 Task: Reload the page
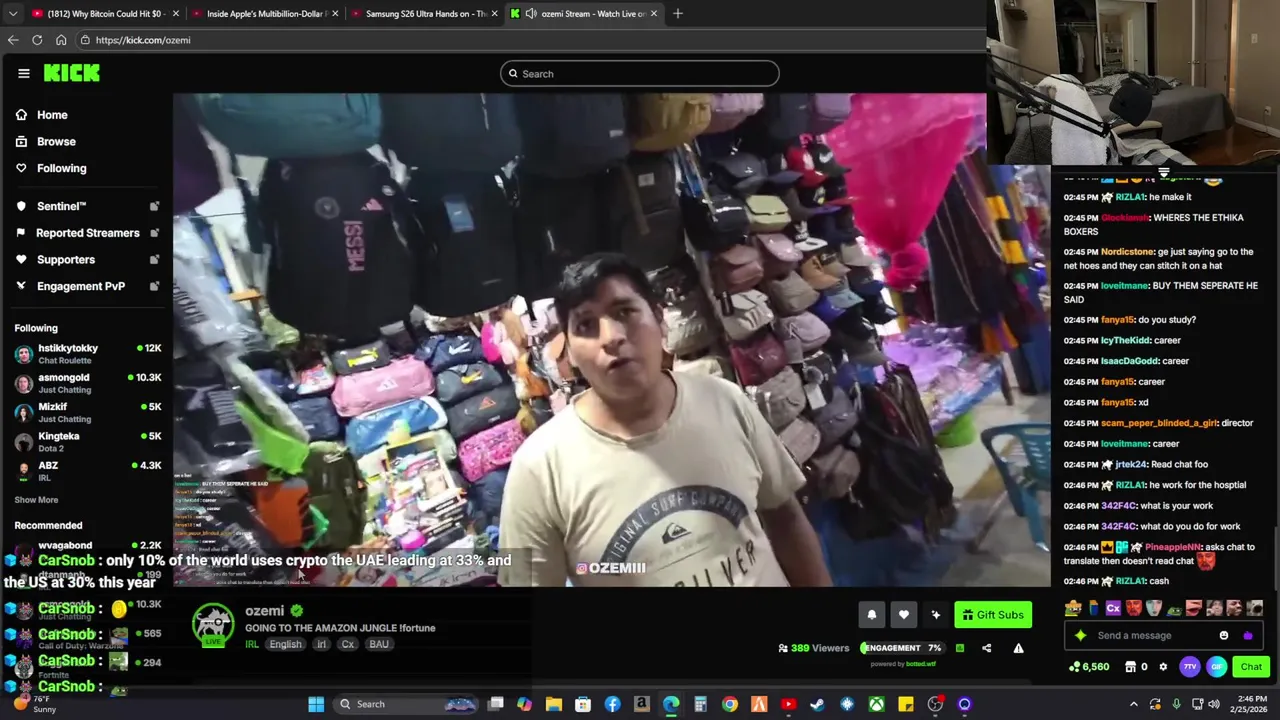coord(37,40)
